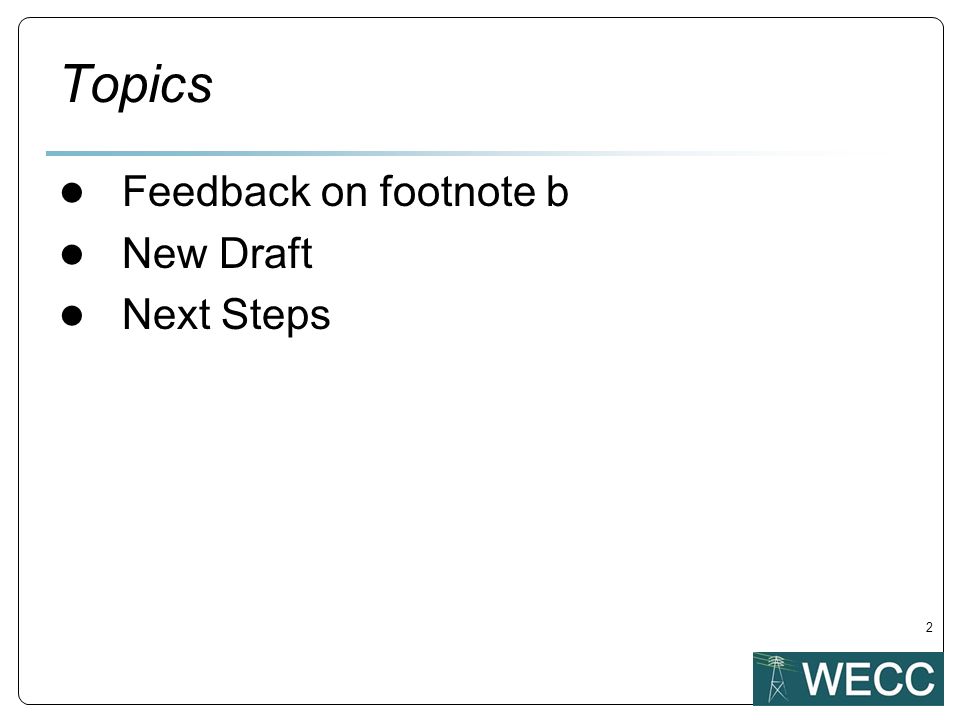Select the bullet dot before New Draft
This screenshot has width=960, height=720.
72,254
